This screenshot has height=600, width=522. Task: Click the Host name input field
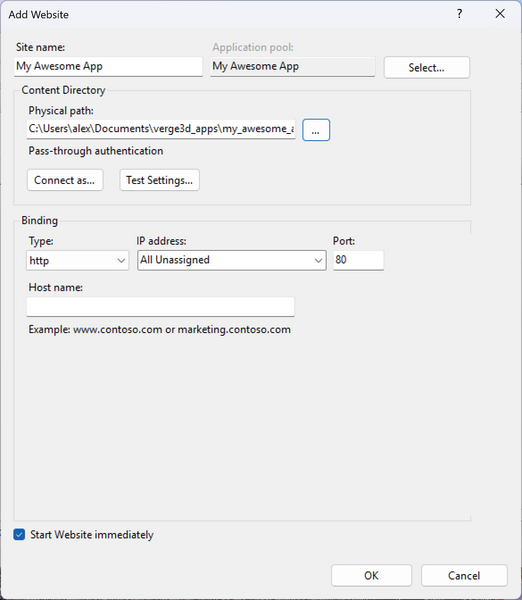[x=161, y=307]
